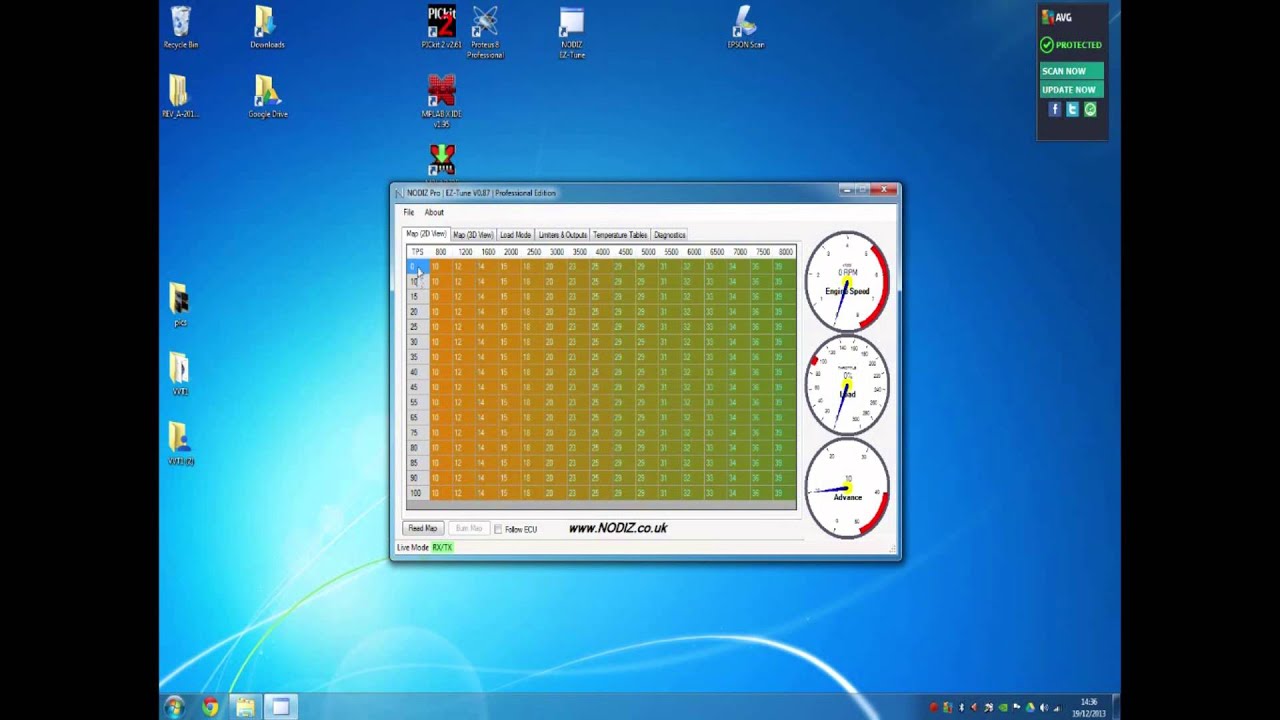Image resolution: width=1280 pixels, height=720 pixels.
Task: Click the Advance gauge
Action: pyautogui.click(x=847, y=489)
